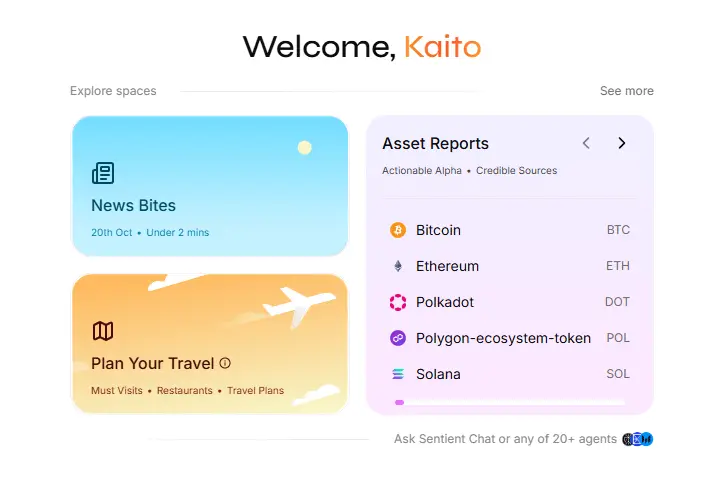715x483 pixels.
Task: Select Bitcoin in Asset Reports list
Action: [438, 230]
